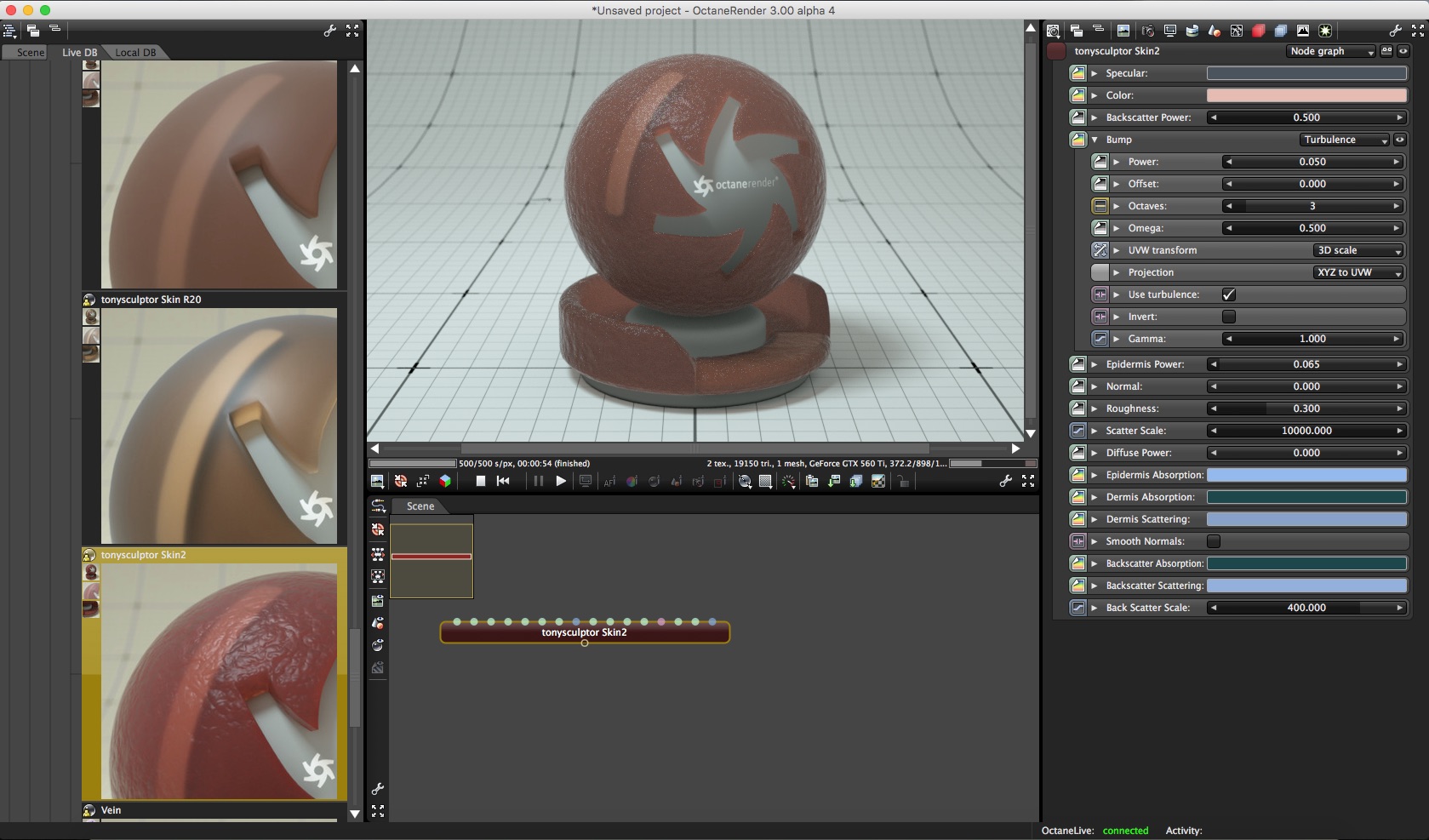Expand the Specular parameter row
The width and height of the screenshot is (1429, 840).
[1095, 73]
